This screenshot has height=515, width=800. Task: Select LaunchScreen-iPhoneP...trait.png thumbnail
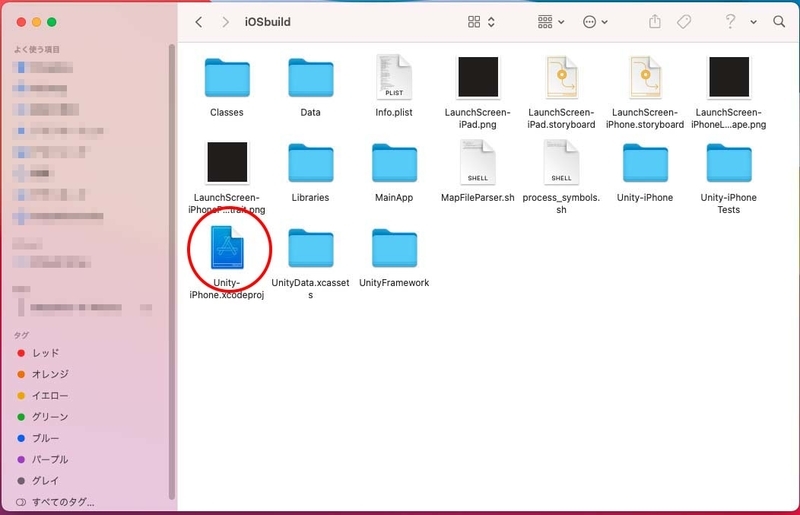click(227, 162)
